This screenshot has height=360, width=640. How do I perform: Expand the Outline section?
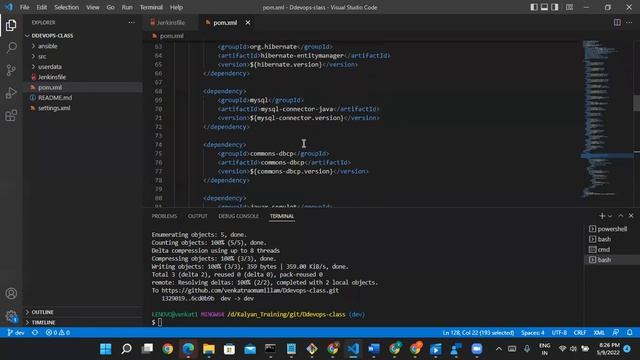pyautogui.click(x=42, y=312)
